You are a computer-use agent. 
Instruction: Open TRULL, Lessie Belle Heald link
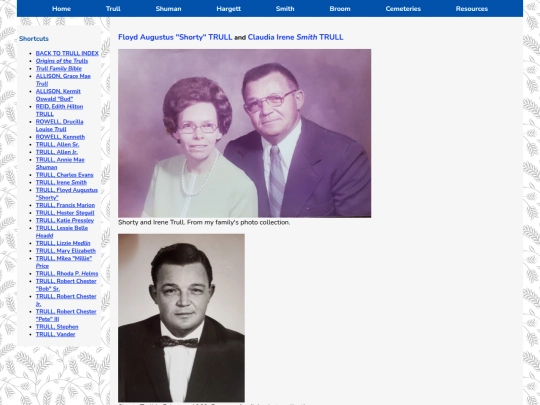62,231
